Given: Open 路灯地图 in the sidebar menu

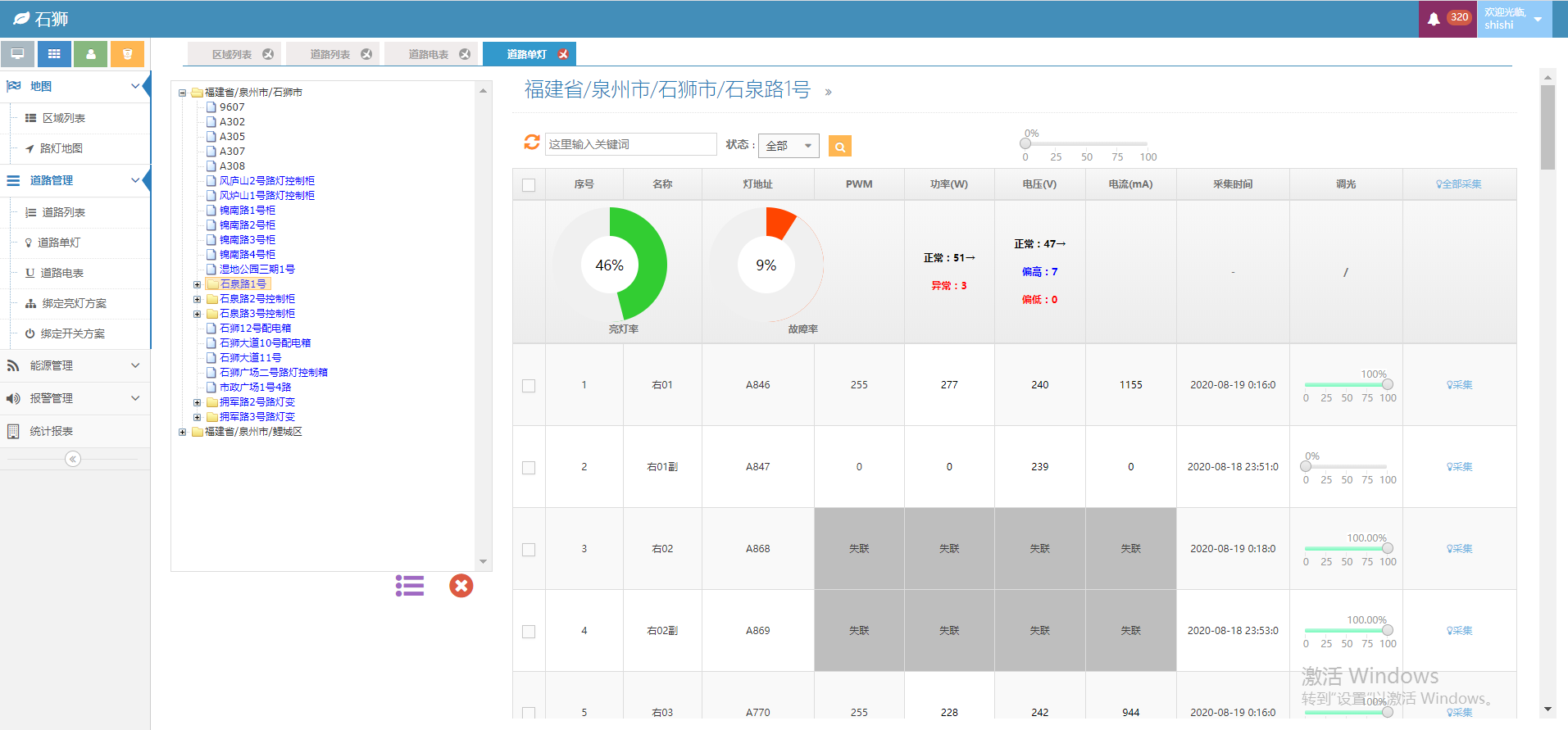Looking at the screenshot, I should [x=61, y=148].
